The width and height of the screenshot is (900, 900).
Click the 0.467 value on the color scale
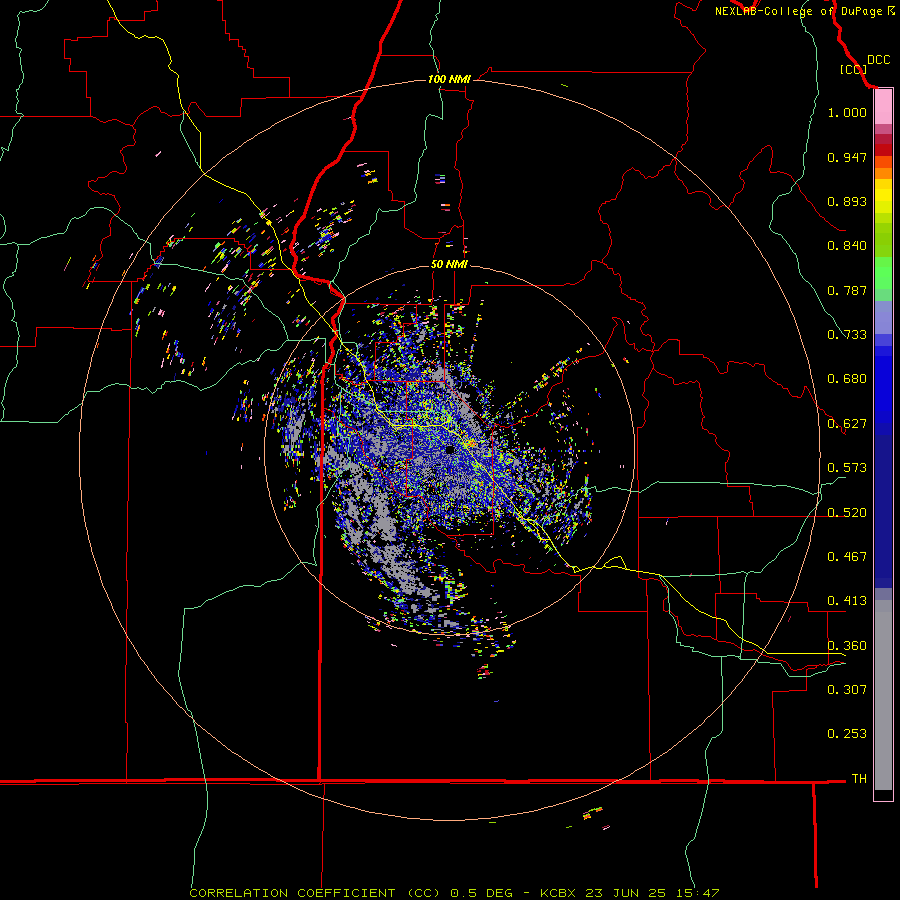[847, 556]
